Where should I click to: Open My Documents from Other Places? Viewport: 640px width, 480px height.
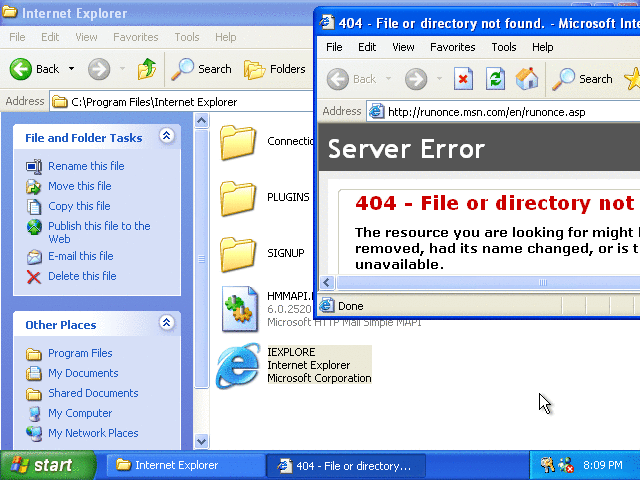(x=83, y=373)
